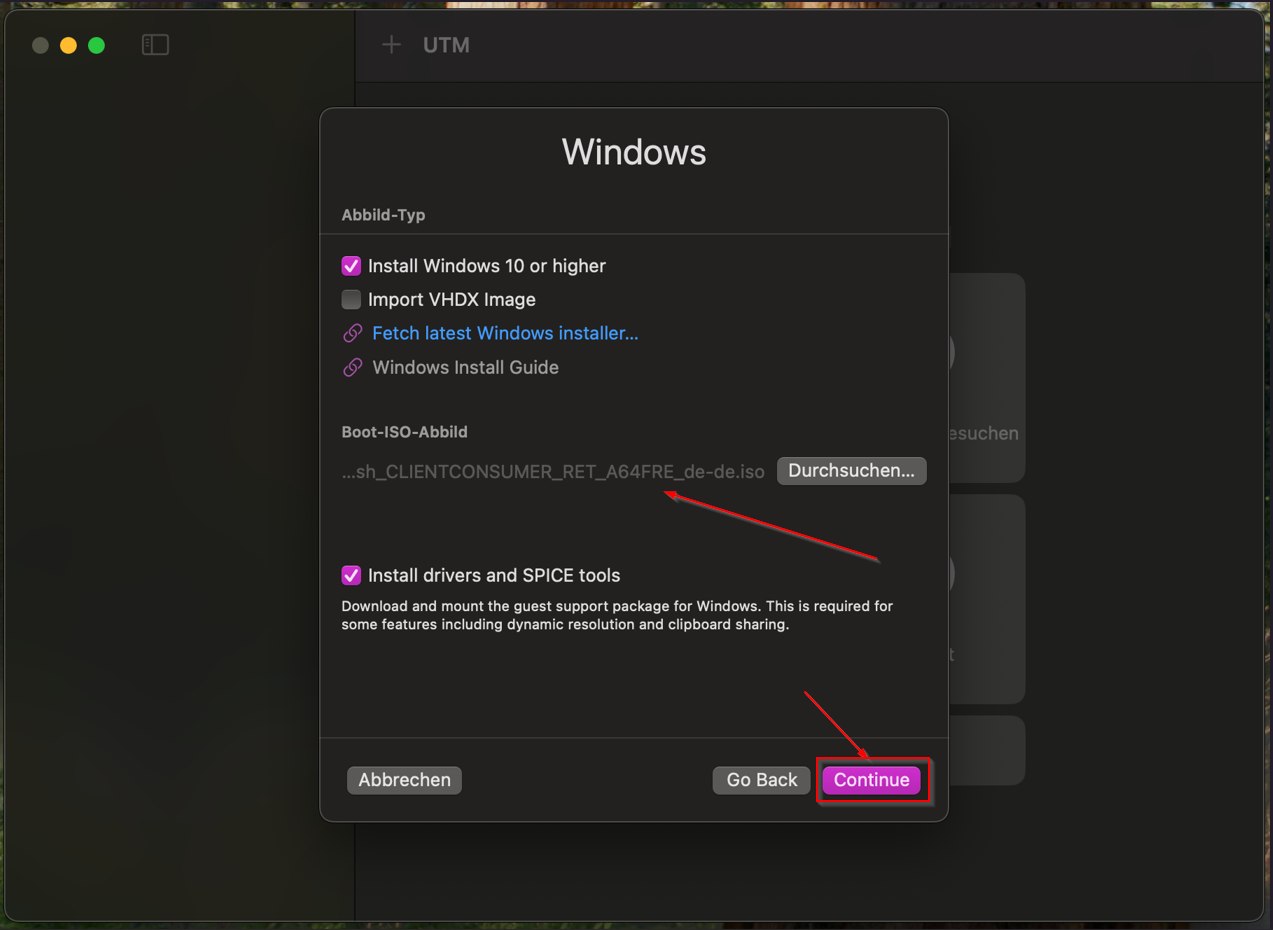Check the Import VHDX Image box
Image resolution: width=1273 pixels, height=930 pixels.
coord(351,300)
